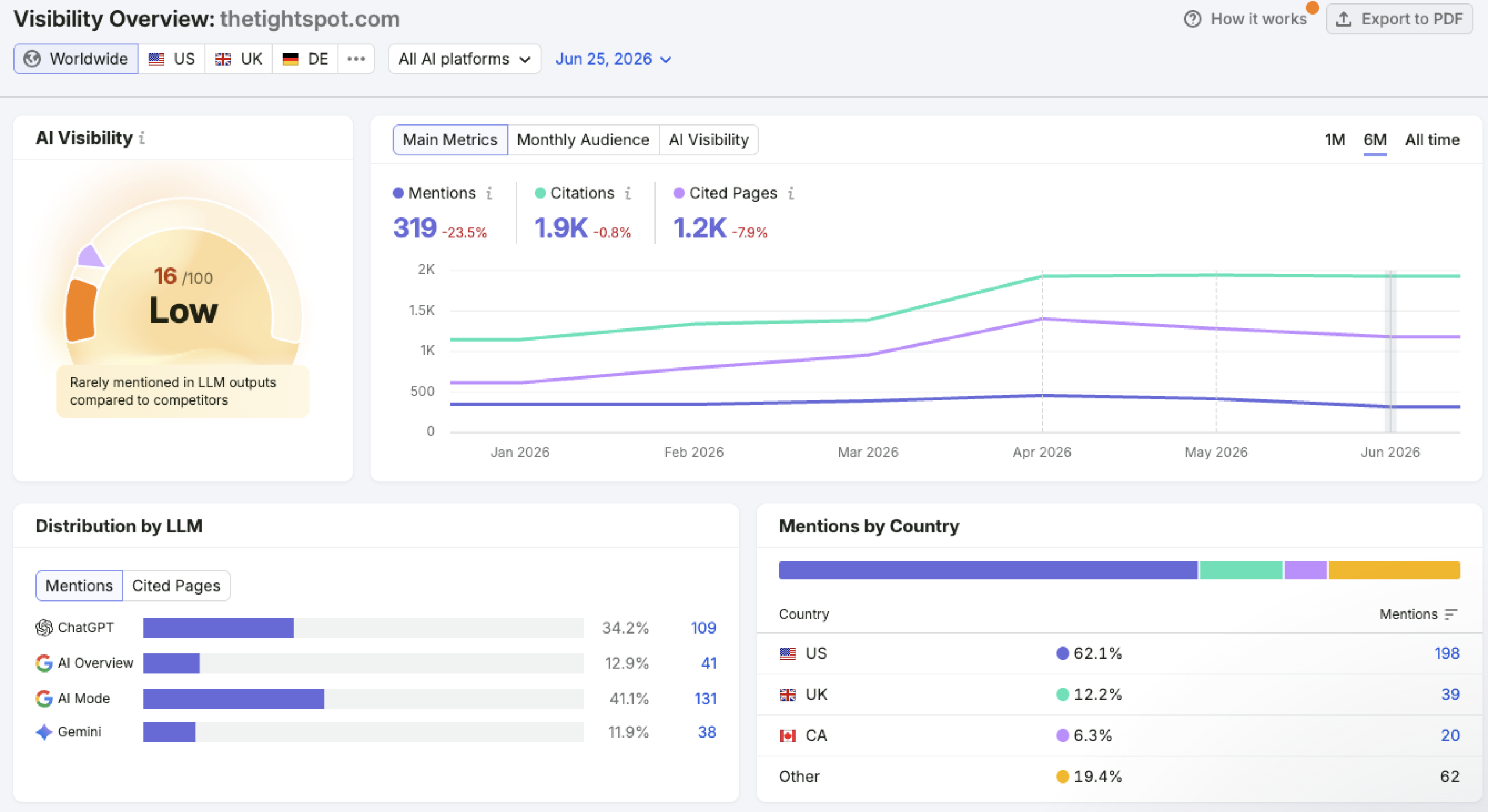Open AI Overview mentions count 41

[x=709, y=663]
